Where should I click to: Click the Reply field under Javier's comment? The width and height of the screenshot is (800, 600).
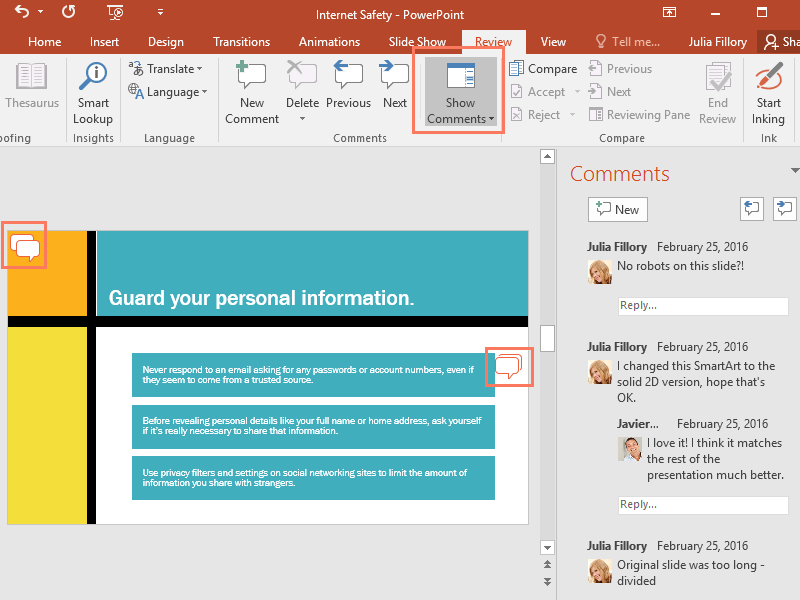(703, 504)
